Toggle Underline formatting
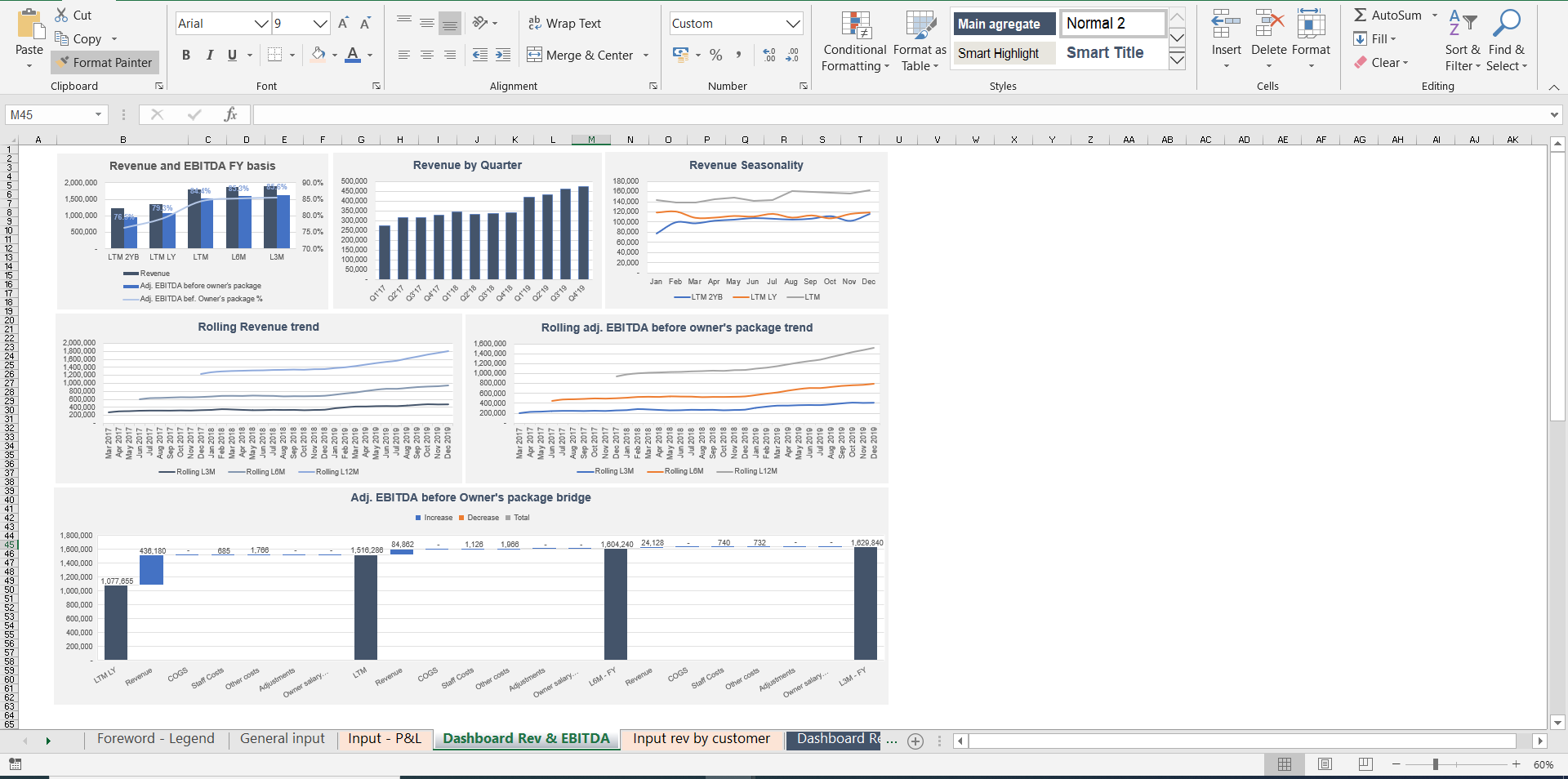1568x779 pixels. tap(232, 55)
